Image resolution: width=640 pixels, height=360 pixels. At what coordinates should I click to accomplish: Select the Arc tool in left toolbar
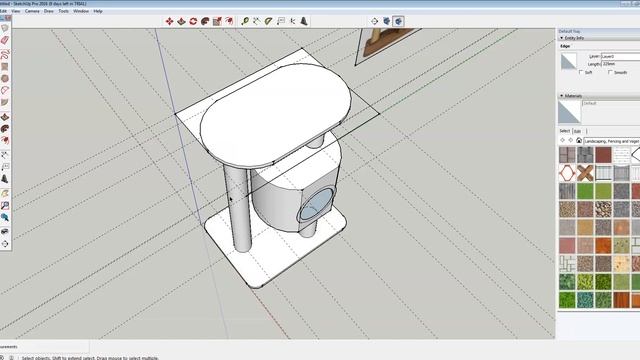click(x=5, y=90)
